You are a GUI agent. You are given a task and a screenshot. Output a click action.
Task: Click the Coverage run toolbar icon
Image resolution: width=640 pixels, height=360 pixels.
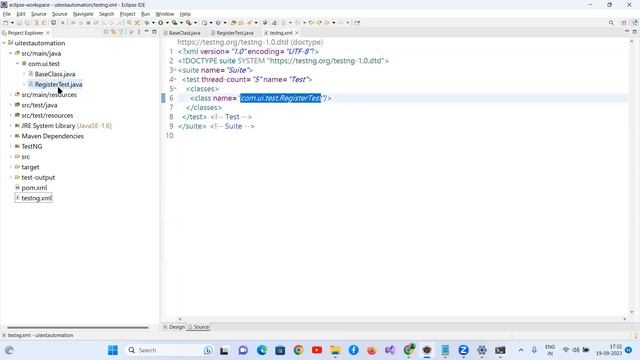click(x=175, y=23)
